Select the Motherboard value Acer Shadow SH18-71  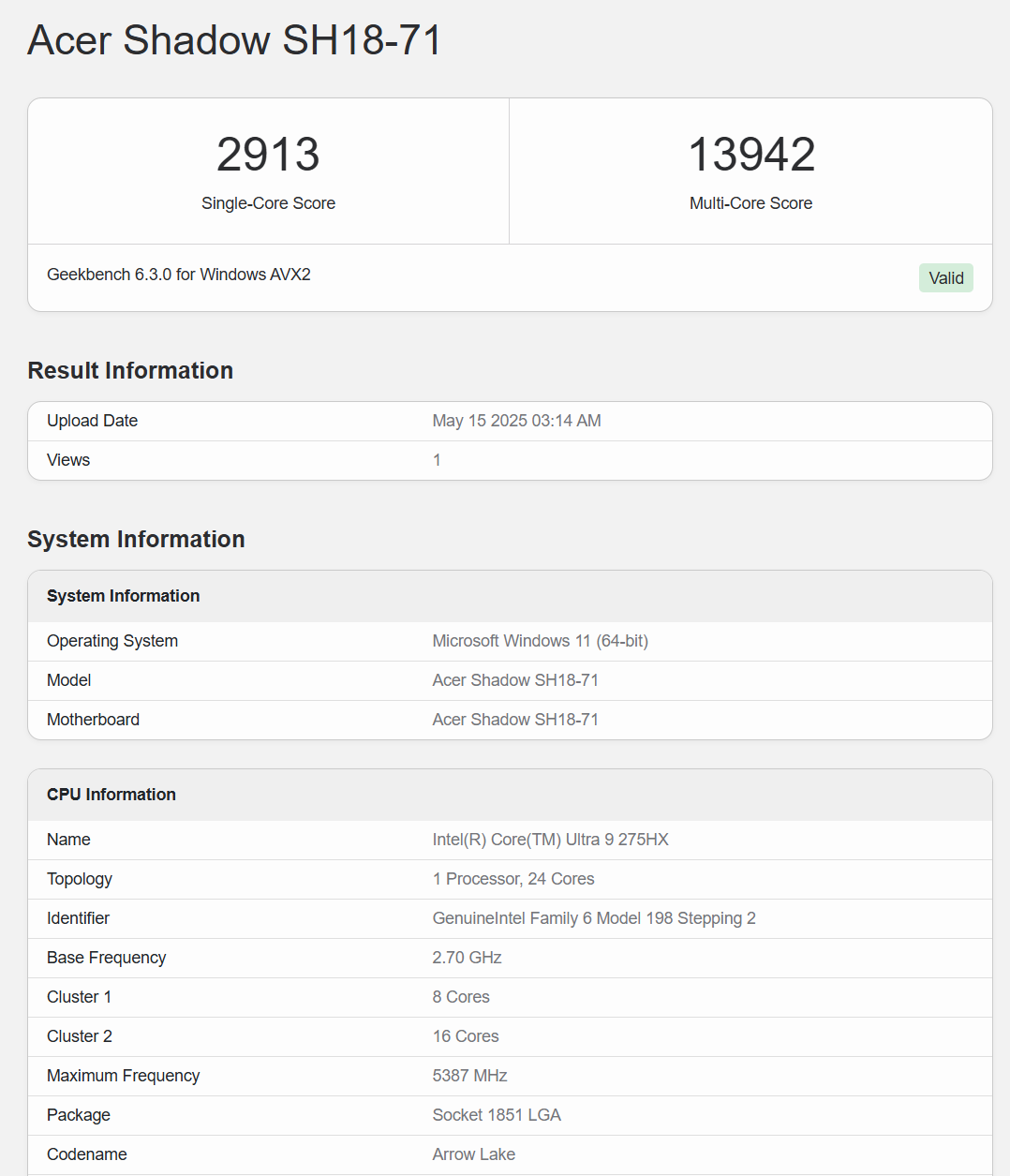[x=515, y=720]
